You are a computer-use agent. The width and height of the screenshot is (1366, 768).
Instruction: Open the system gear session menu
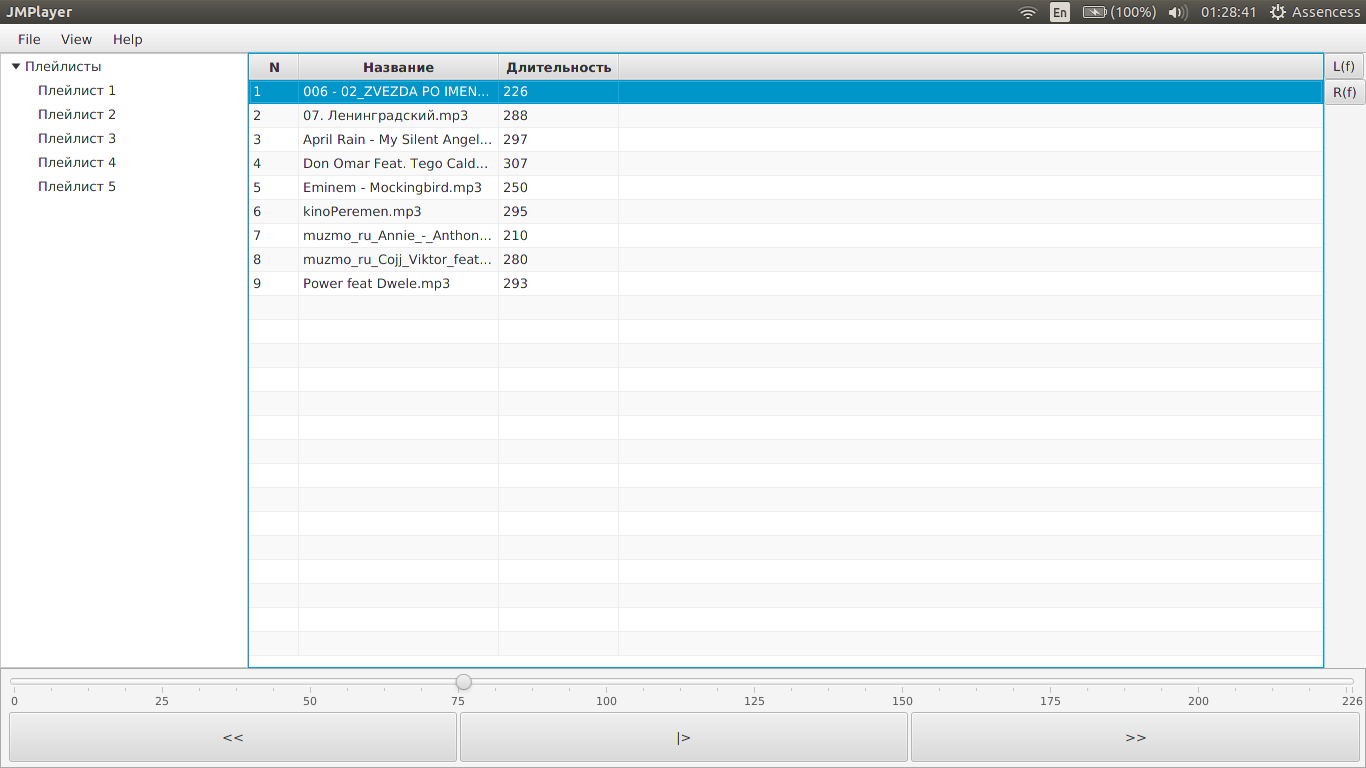click(x=1277, y=13)
